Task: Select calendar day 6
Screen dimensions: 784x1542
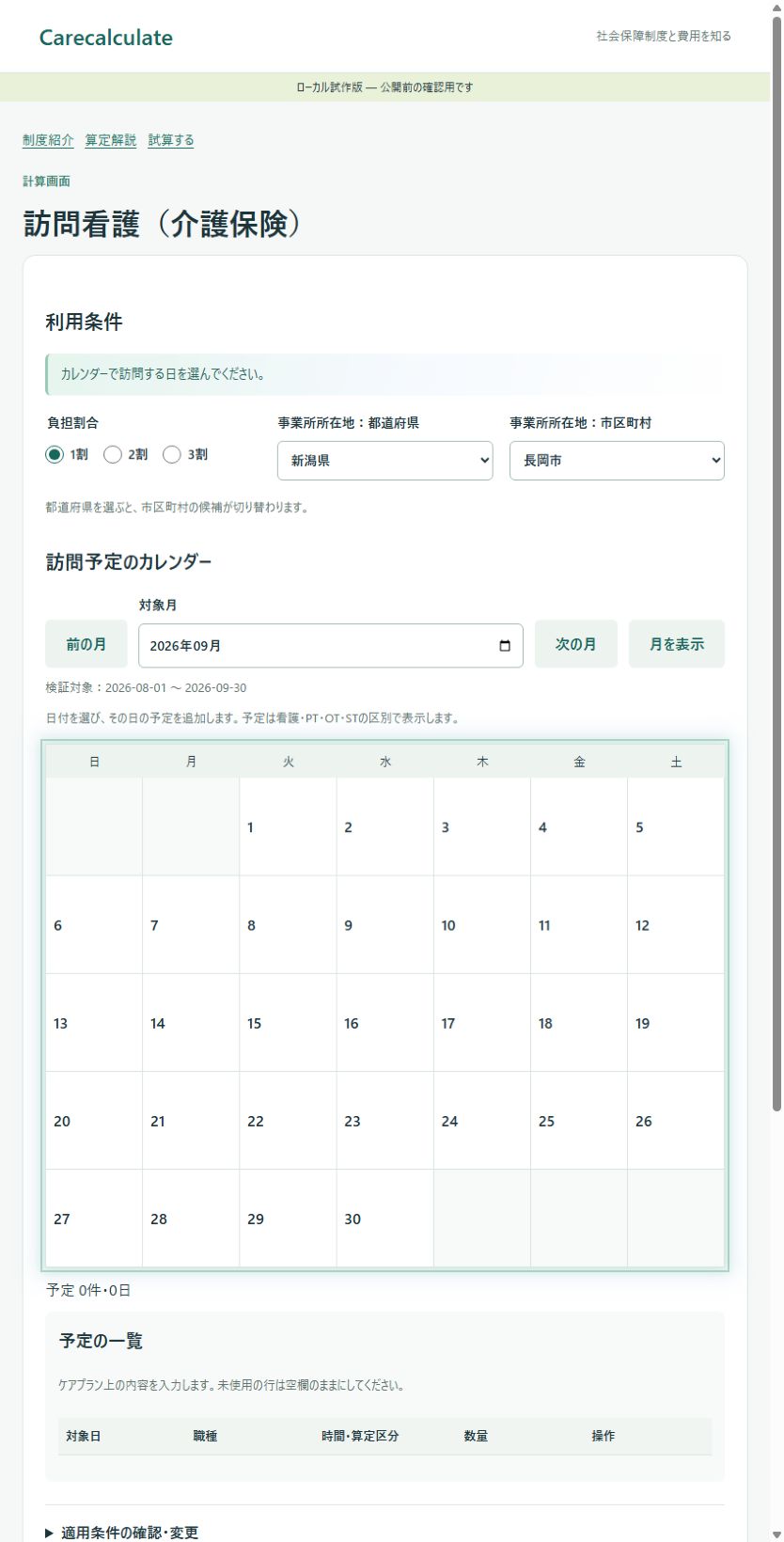Action: (94, 924)
